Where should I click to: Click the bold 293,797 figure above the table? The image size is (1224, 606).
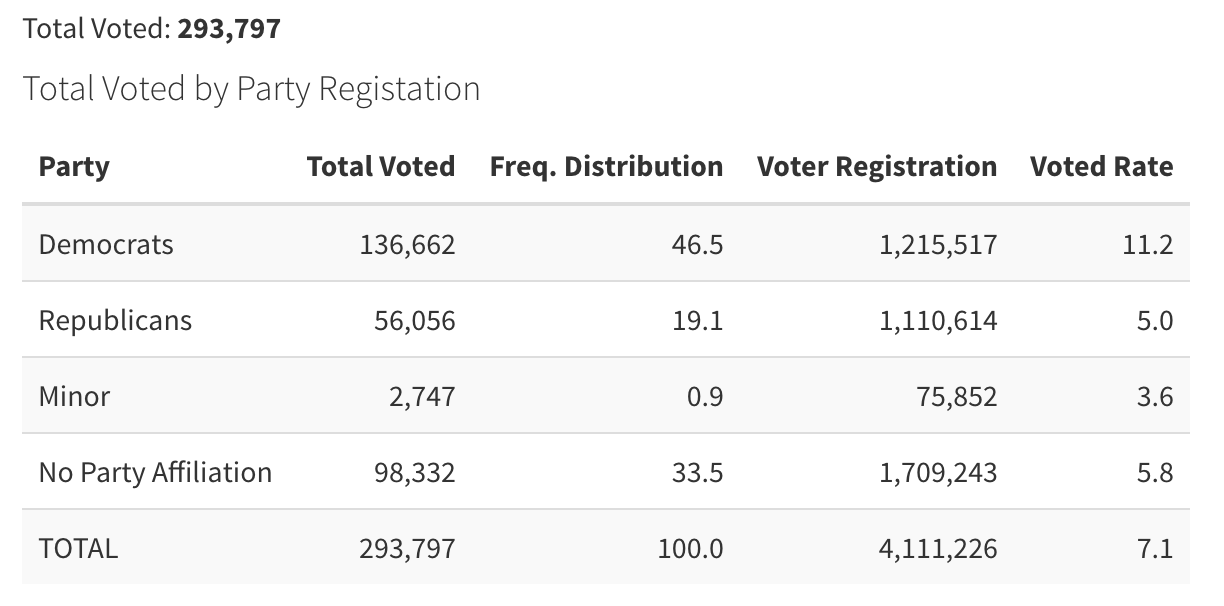click(x=229, y=28)
